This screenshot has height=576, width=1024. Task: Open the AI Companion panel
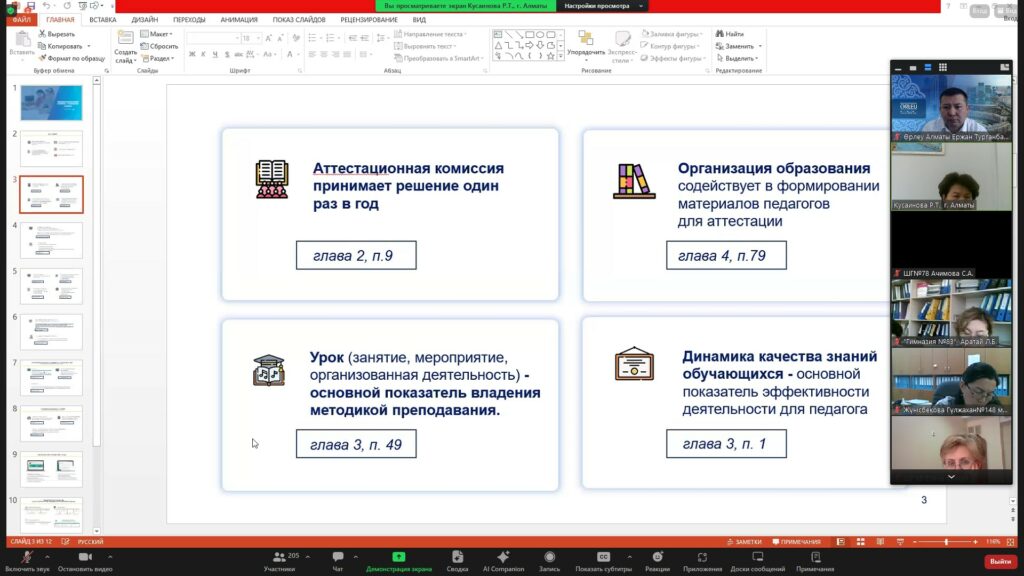point(503,557)
